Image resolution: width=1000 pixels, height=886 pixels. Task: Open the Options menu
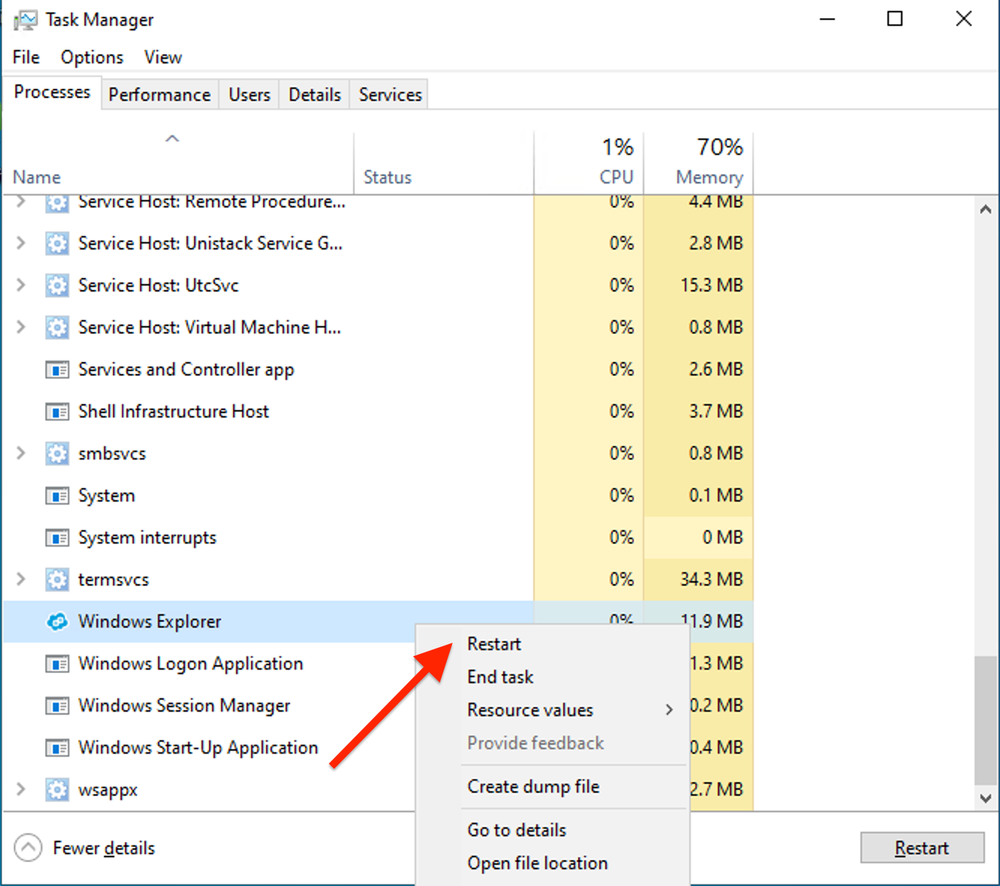click(91, 57)
